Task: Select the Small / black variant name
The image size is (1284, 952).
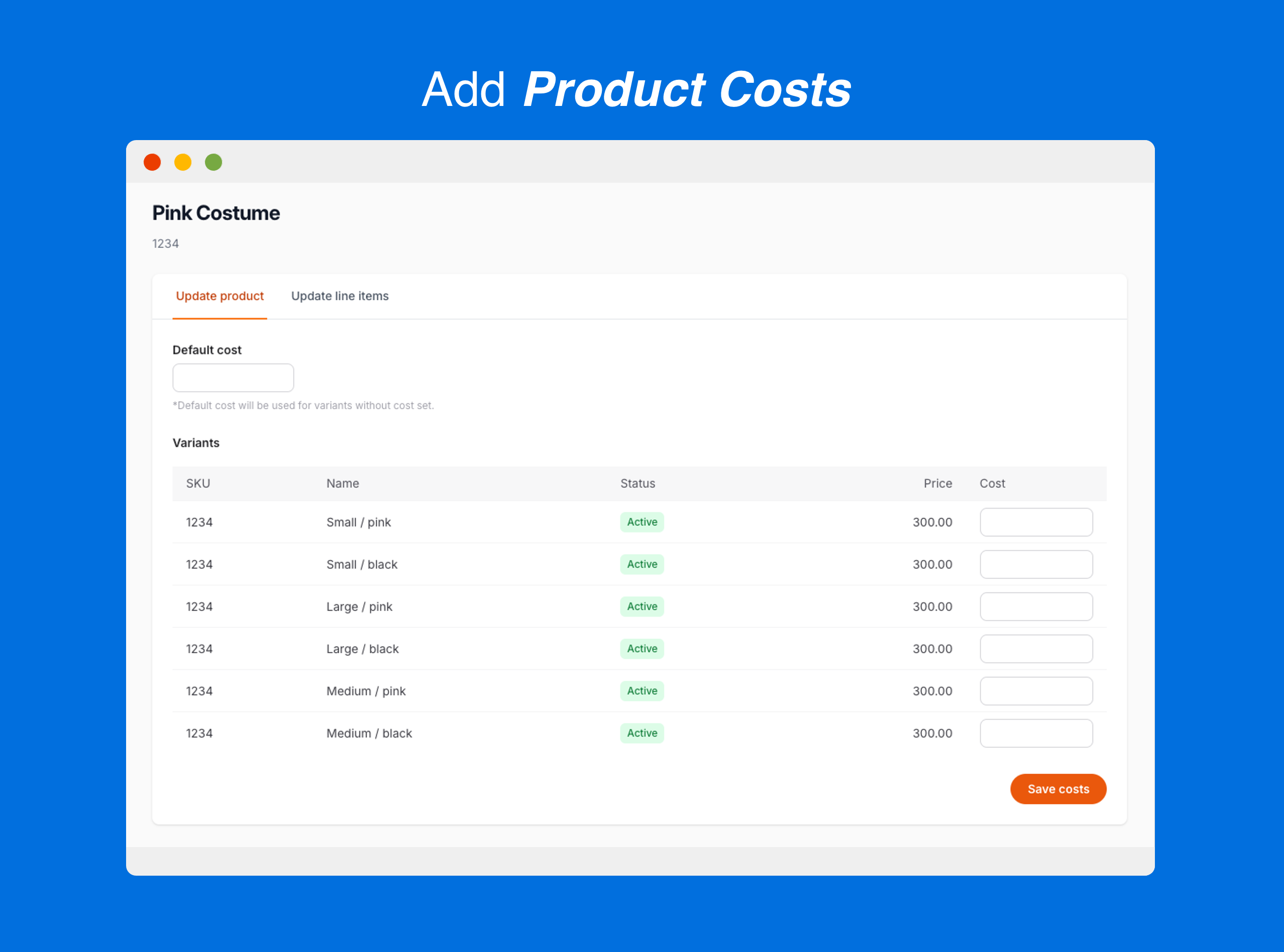Action: click(362, 564)
